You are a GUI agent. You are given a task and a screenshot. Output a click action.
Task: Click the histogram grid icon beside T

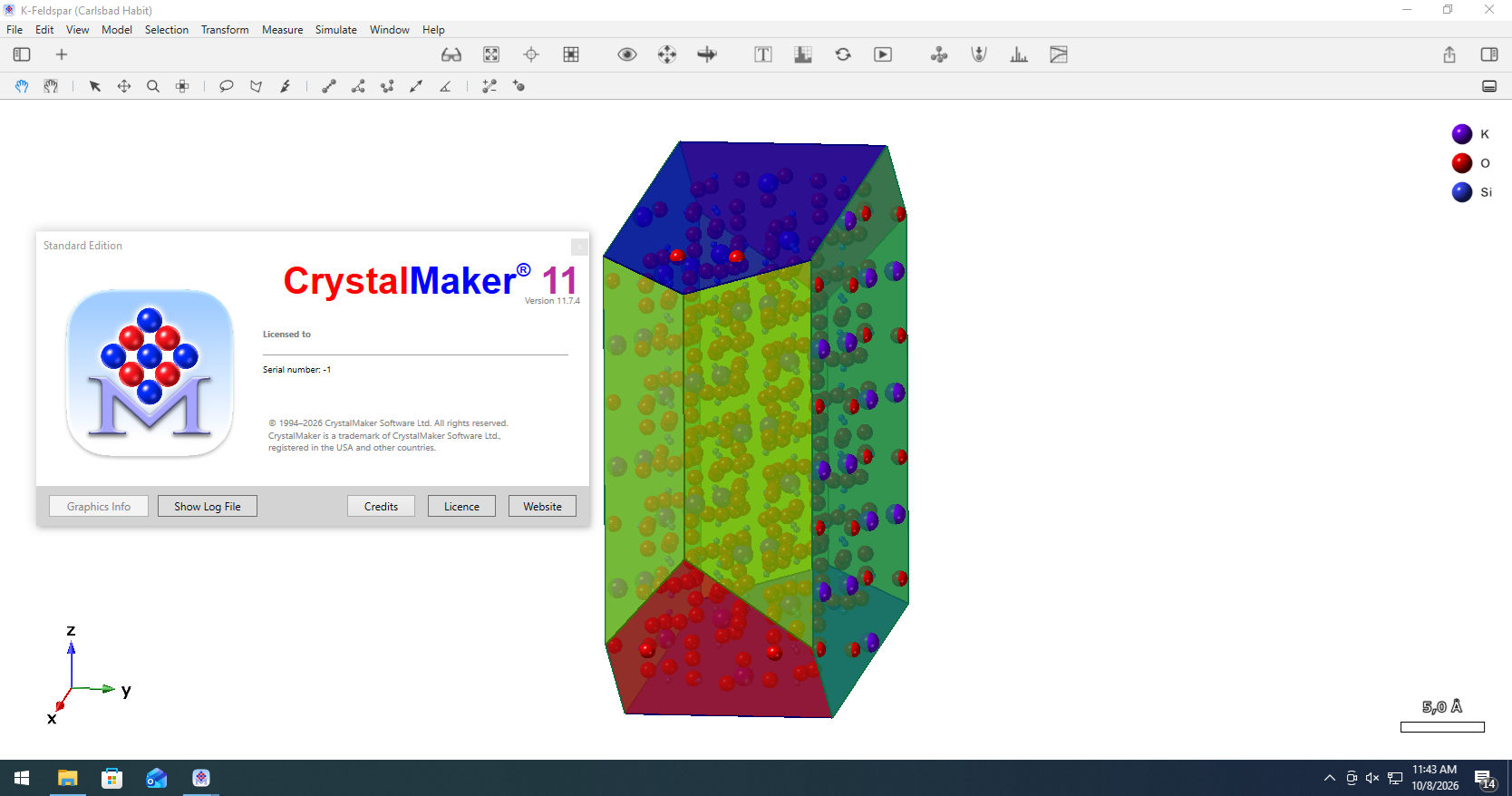803,54
